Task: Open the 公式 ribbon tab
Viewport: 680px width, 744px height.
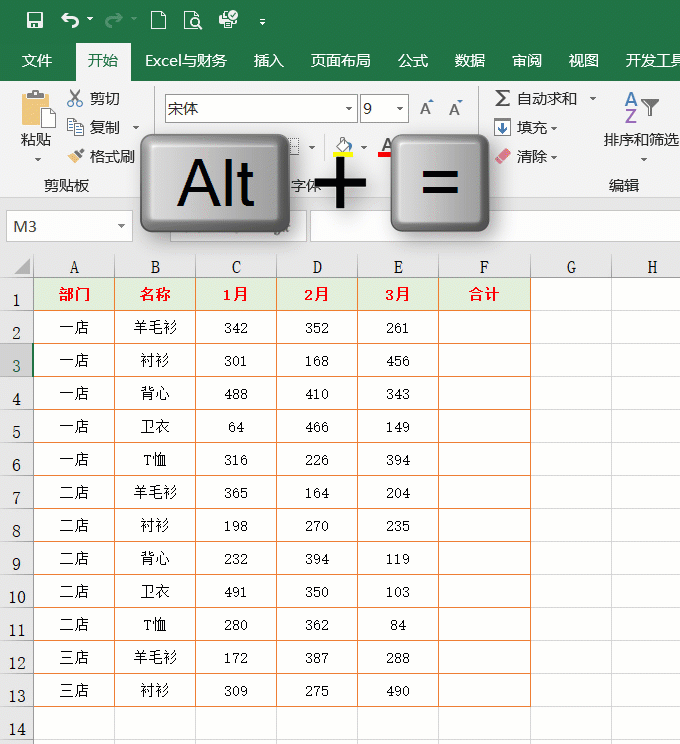Action: pyautogui.click(x=413, y=60)
